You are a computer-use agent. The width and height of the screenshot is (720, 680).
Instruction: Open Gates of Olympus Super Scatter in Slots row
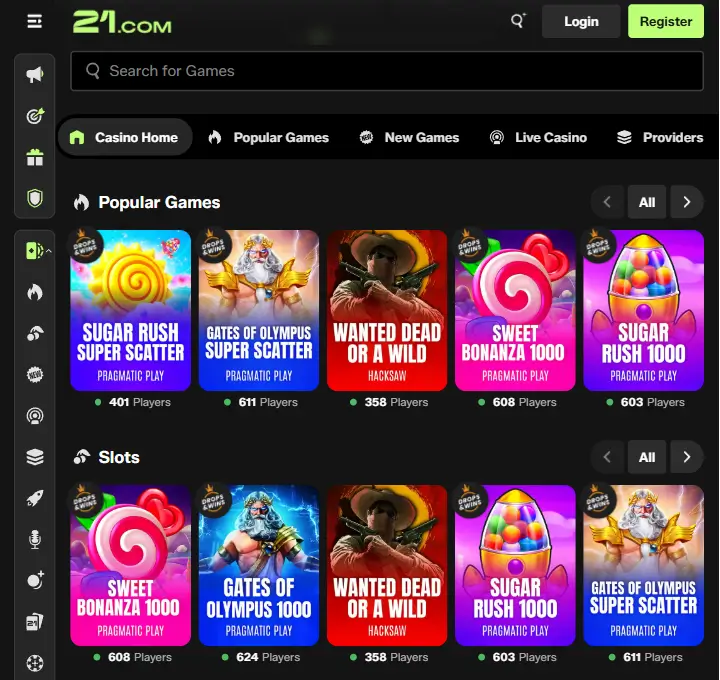[643, 565]
